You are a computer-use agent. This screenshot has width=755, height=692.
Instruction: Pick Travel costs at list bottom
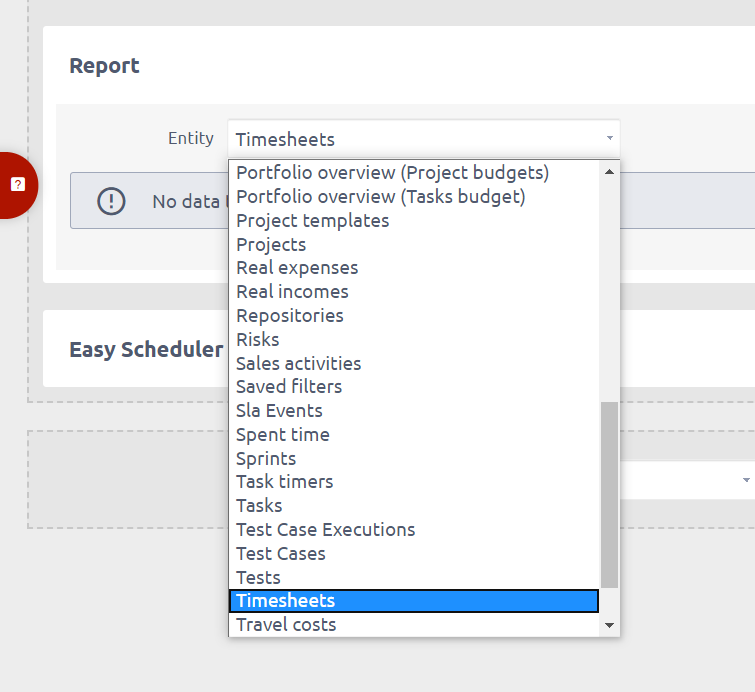point(286,625)
